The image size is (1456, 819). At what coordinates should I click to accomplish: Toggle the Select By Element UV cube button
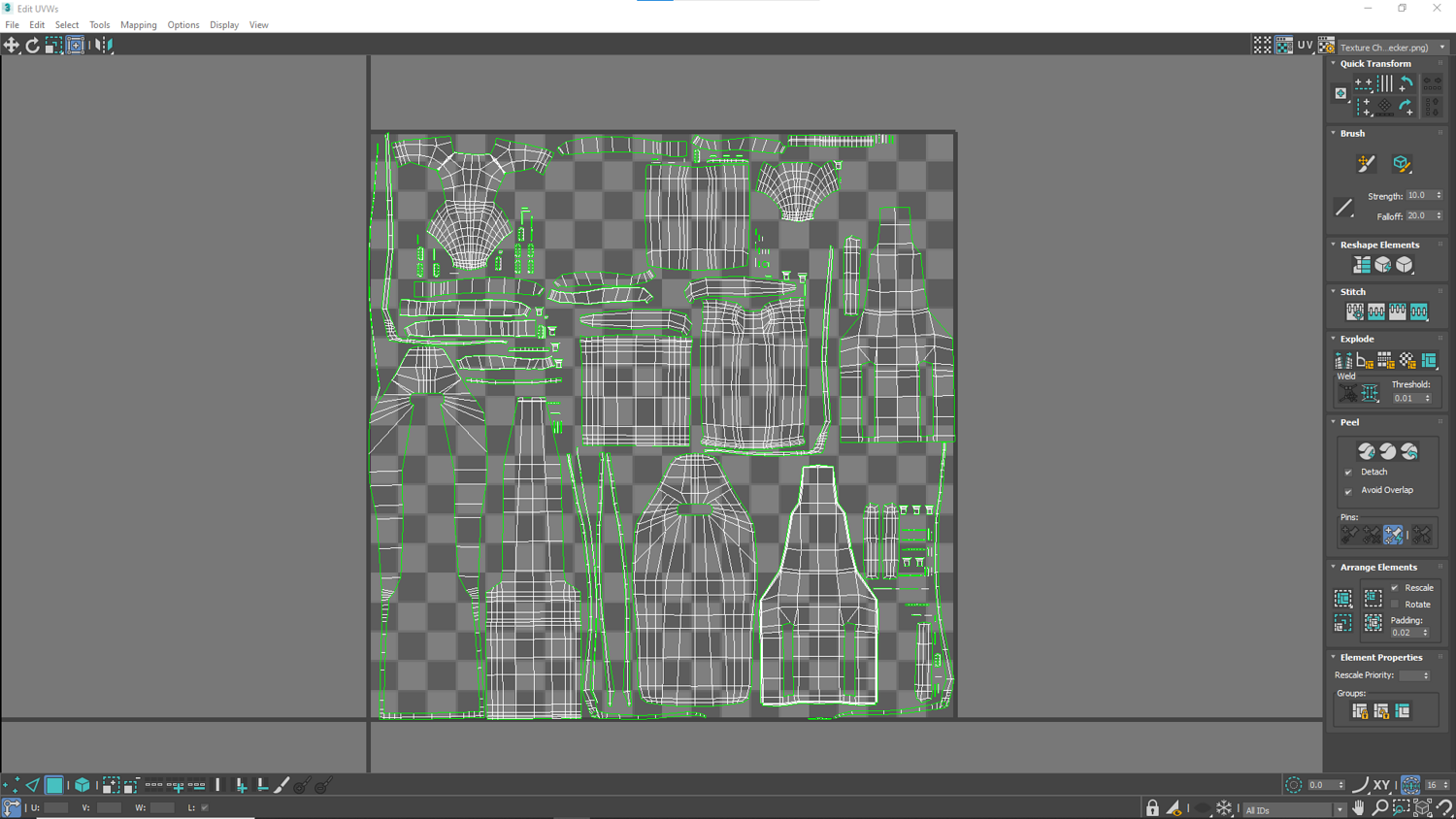(x=83, y=785)
